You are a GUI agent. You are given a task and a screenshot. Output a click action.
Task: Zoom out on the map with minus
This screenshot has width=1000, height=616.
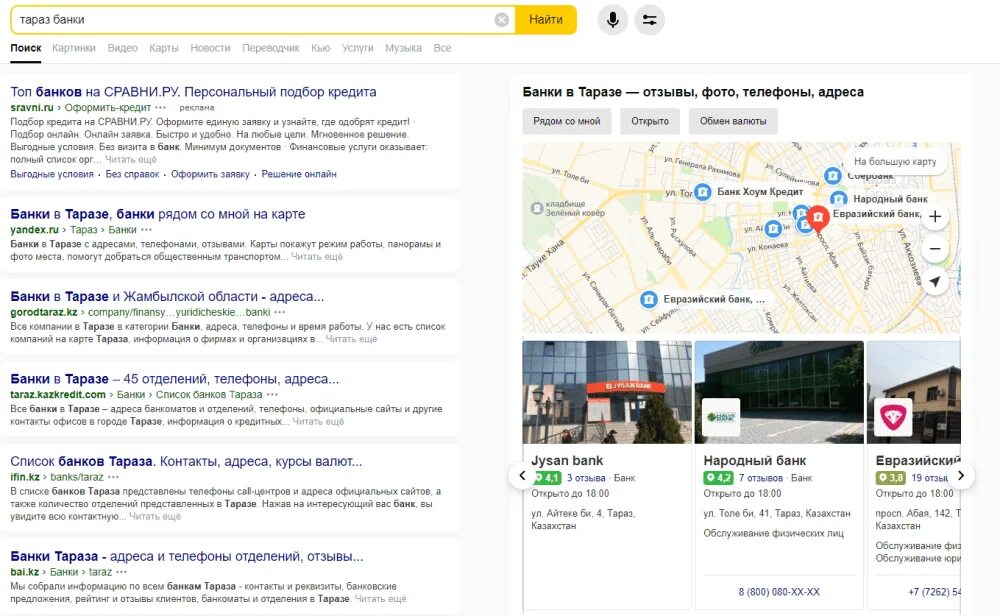point(935,249)
